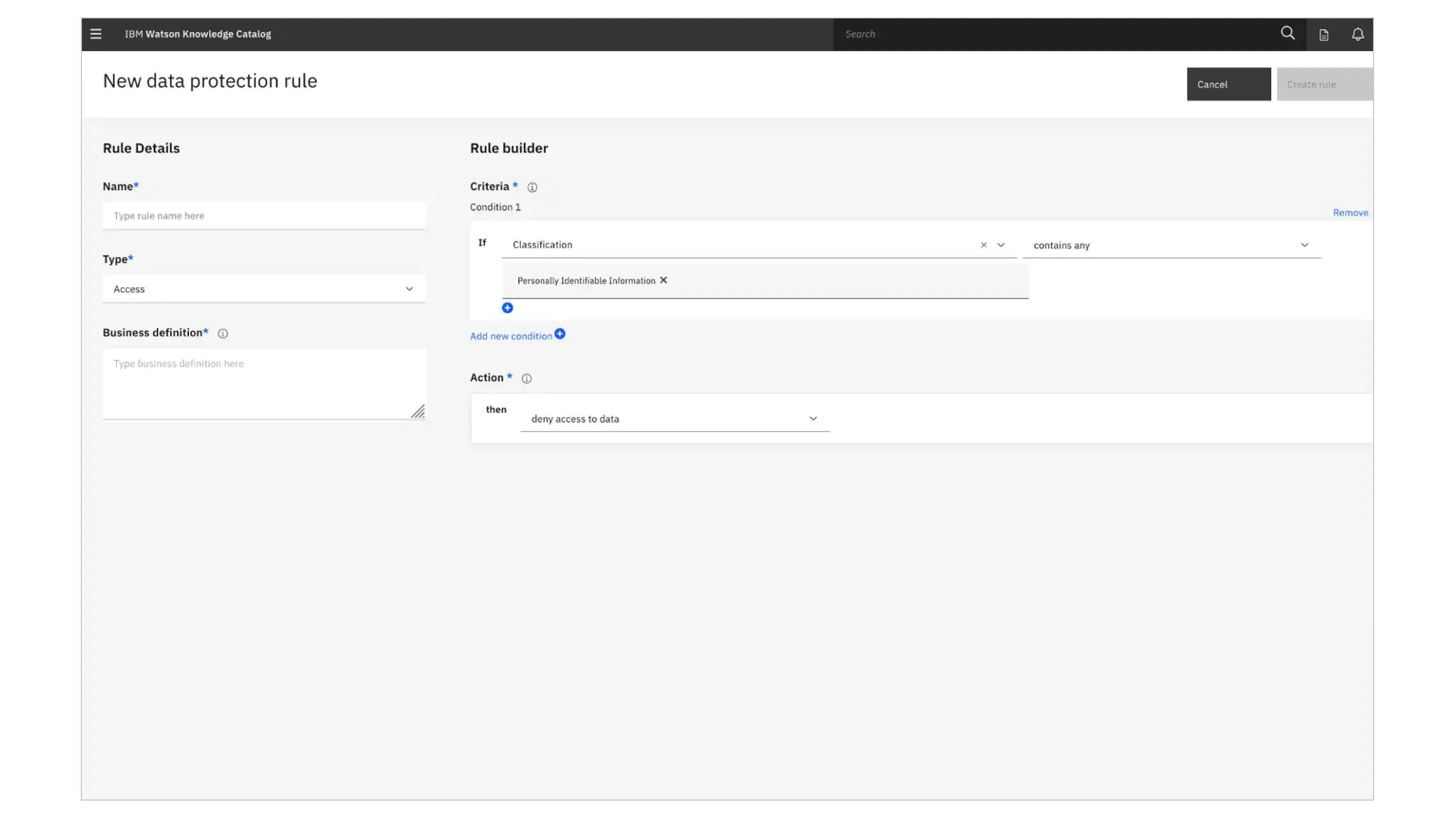The height and width of the screenshot is (819, 1456).
Task: Click the blue plus to add another value
Action: pos(507,308)
